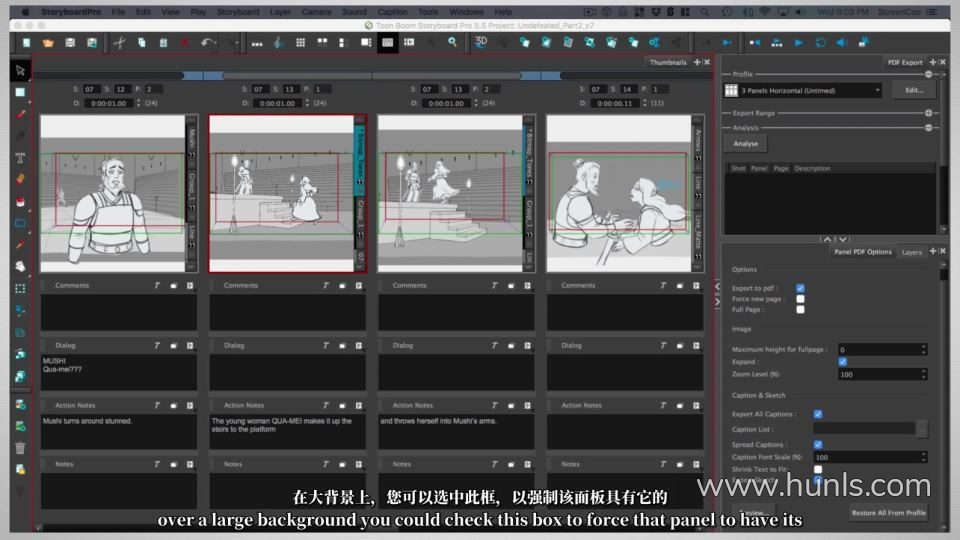Viewport: 960px width, 540px height.
Task: Toggle the Loop playback icon
Action: pos(820,42)
